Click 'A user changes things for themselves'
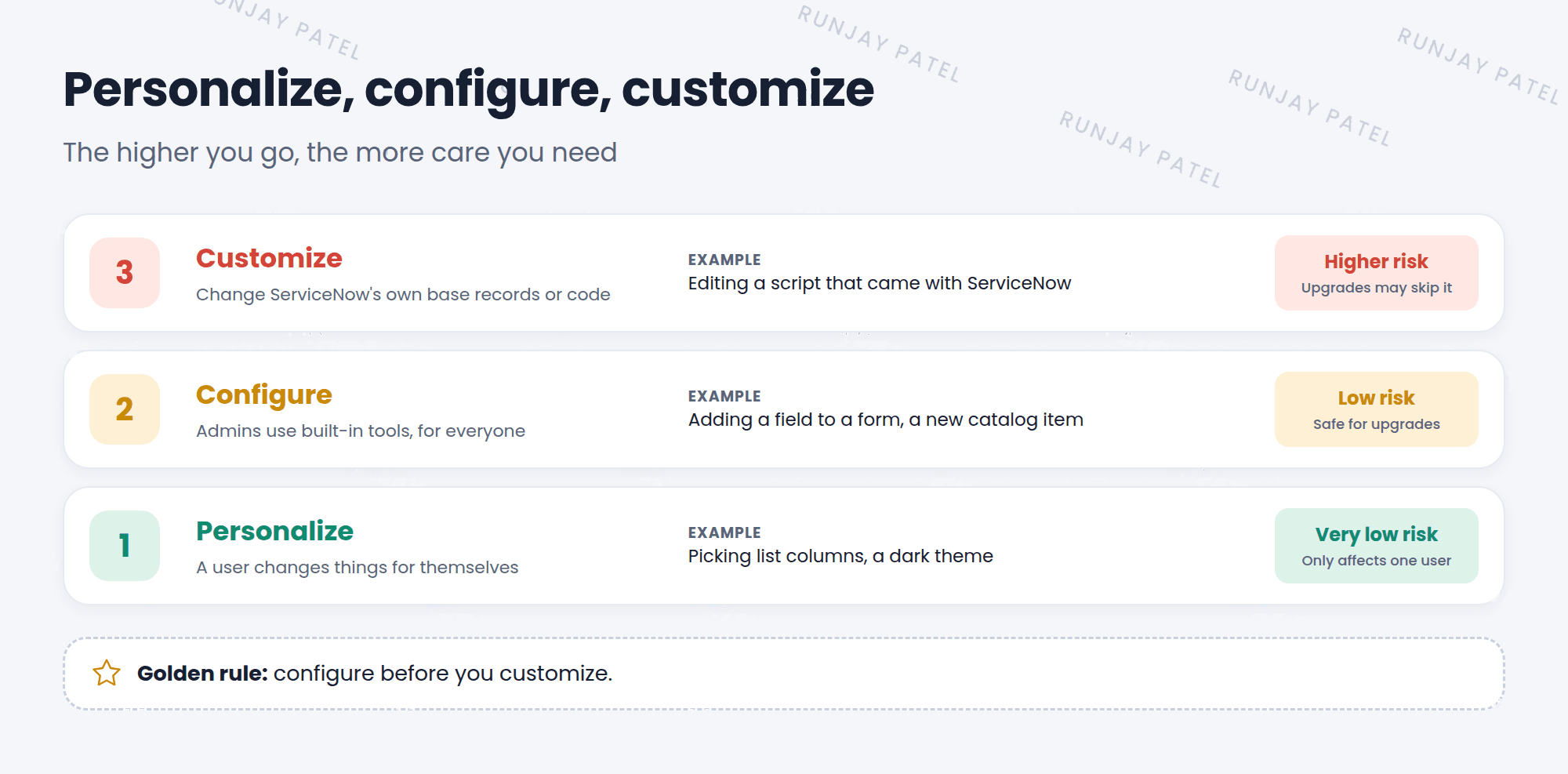This screenshot has width=1568, height=774. click(x=357, y=567)
